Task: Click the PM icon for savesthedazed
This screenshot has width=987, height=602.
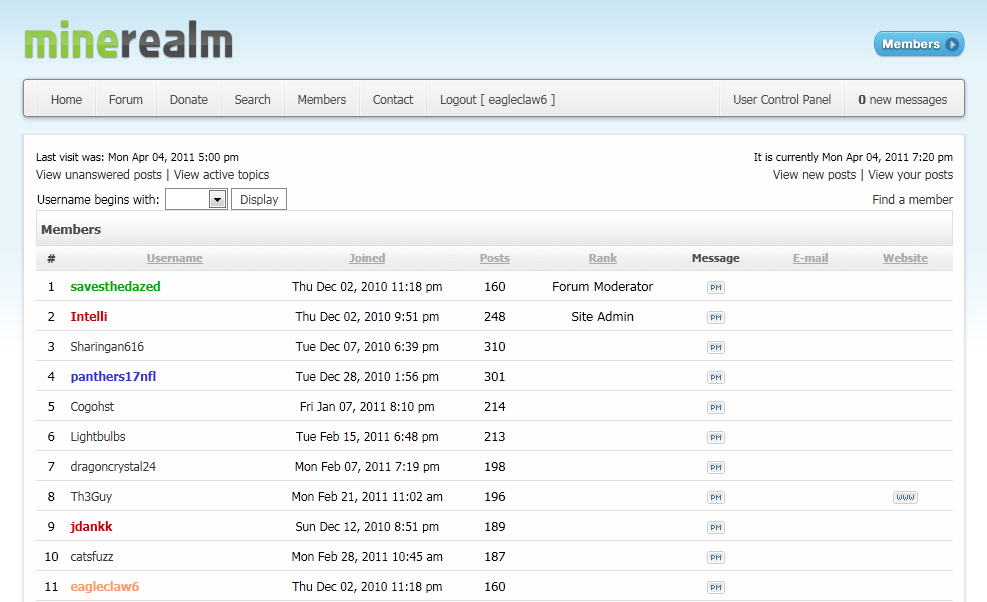Action: 715,287
